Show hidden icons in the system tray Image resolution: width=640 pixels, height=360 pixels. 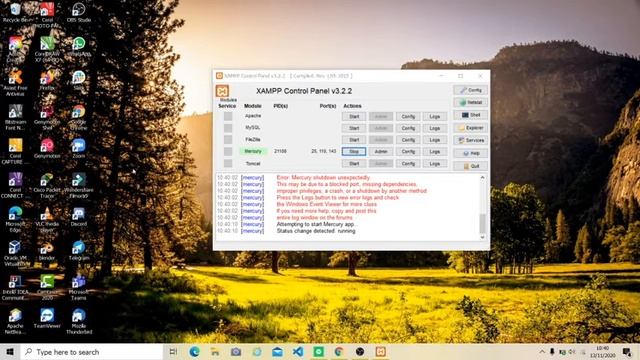[x=542, y=351]
